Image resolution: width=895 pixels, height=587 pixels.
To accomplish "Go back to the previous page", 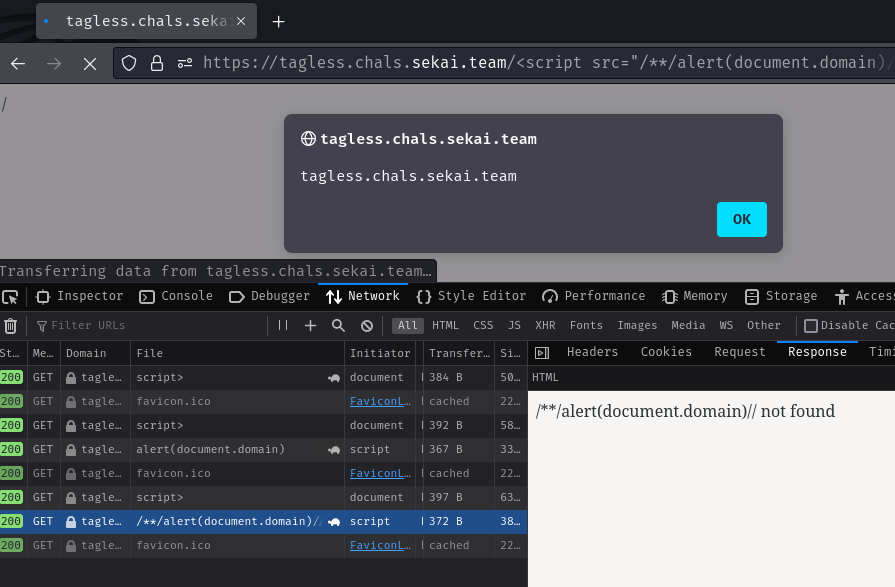I will click(x=18, y=63).
